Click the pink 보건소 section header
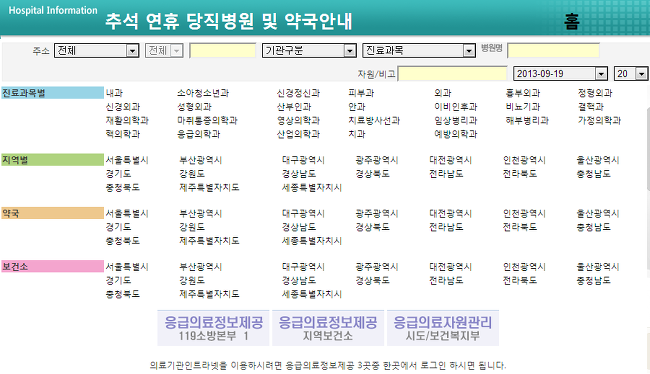 click(x=52, y=267)
